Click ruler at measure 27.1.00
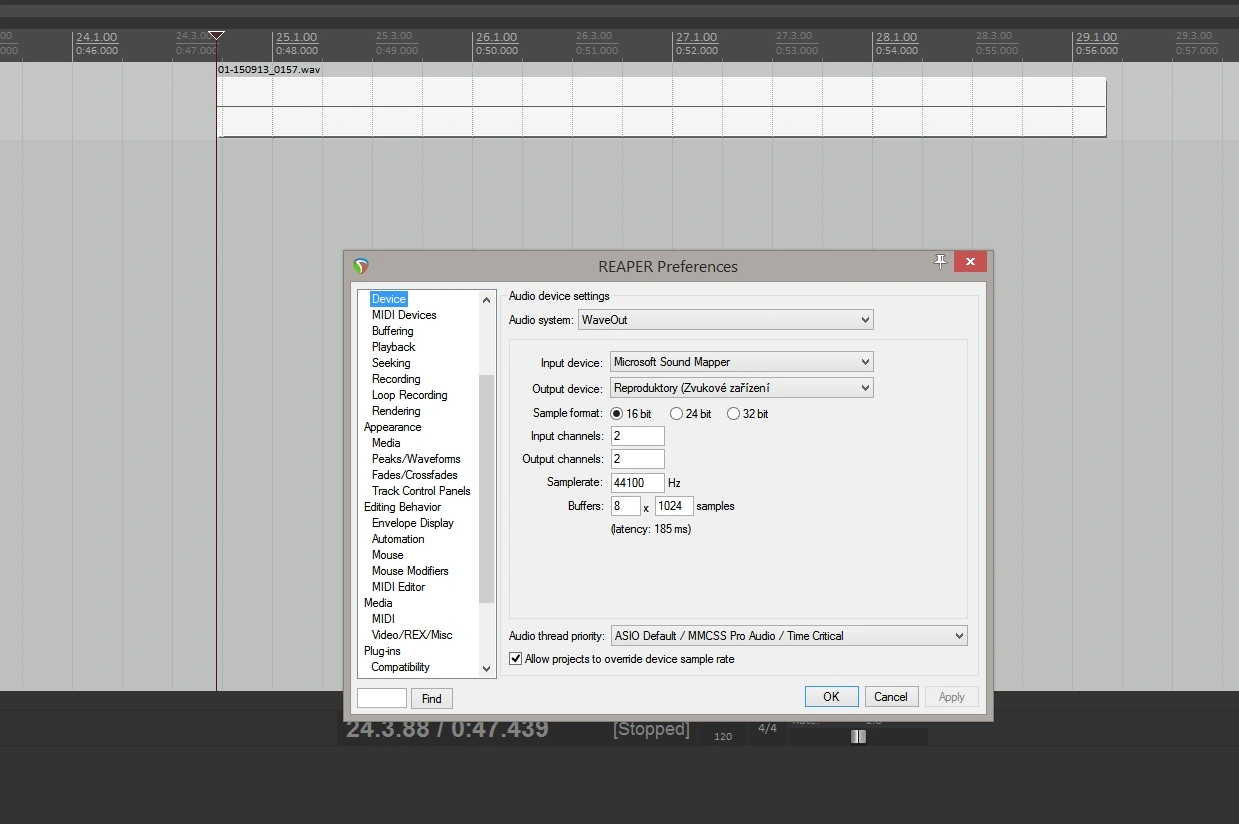1239x824 pixels. [x=696, y=38]
